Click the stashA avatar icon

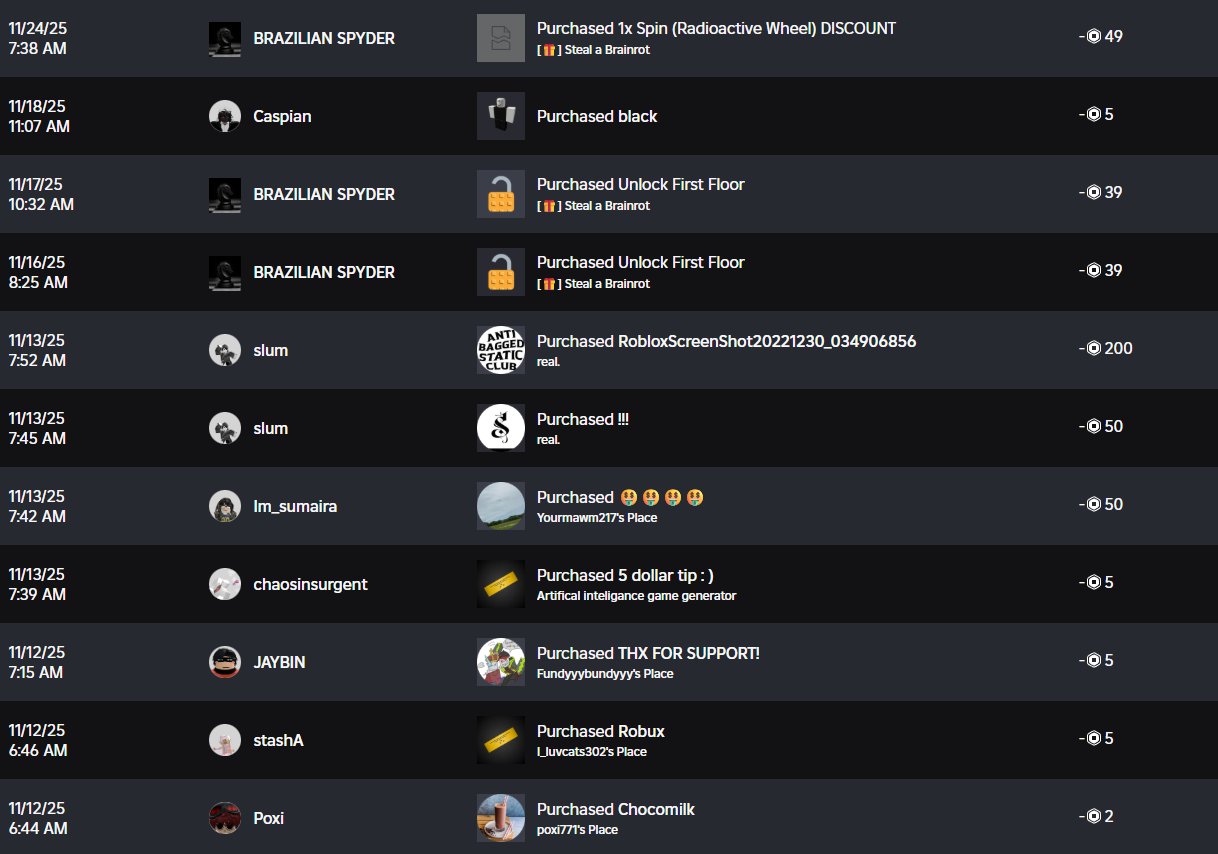tap(225, 740)
